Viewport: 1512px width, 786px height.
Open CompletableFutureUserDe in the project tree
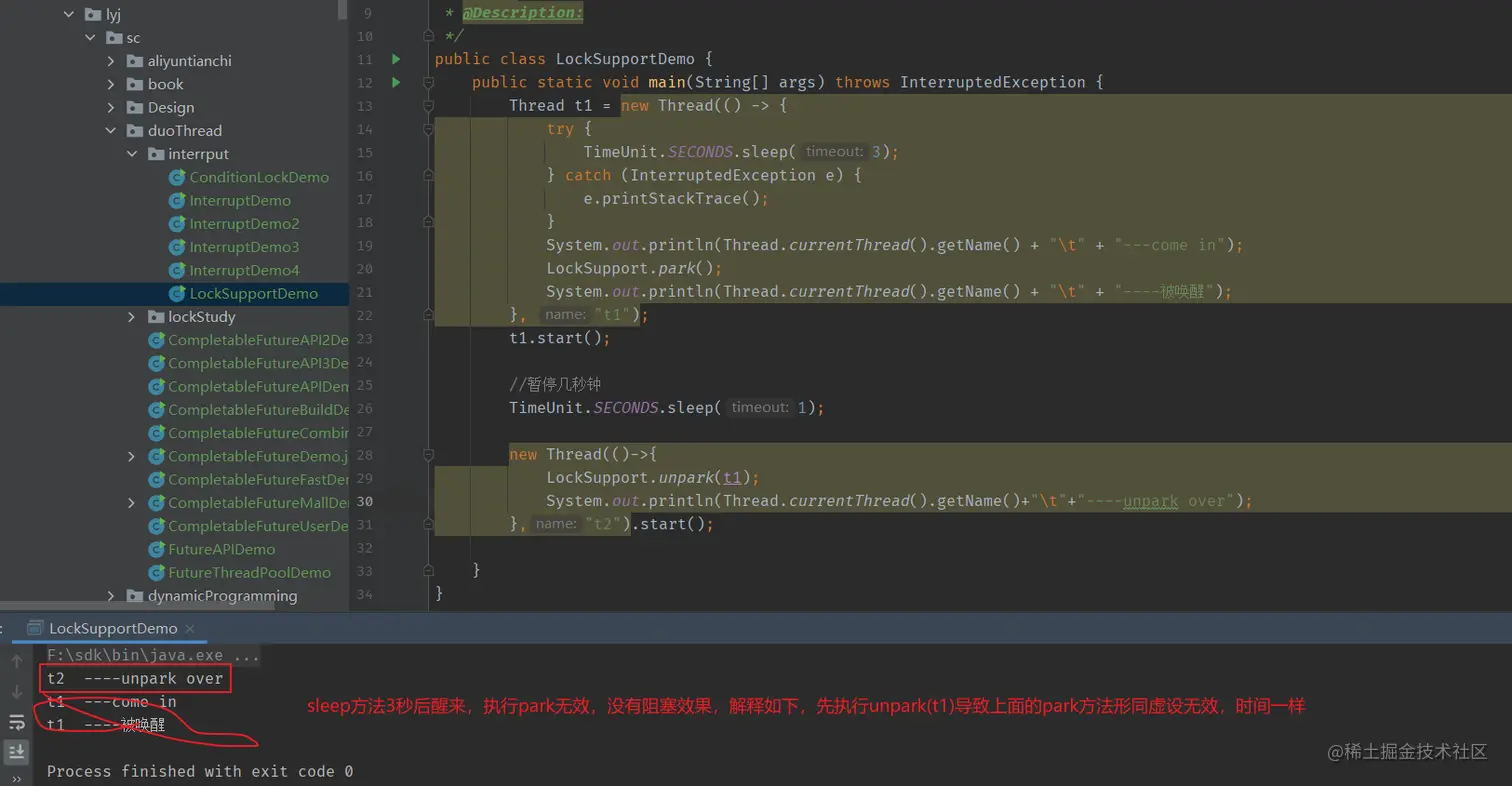[258, 526]
